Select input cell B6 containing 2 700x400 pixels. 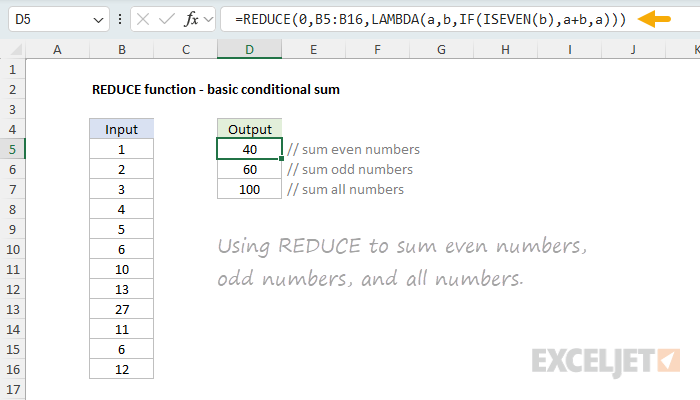click(x=121, y=169)
